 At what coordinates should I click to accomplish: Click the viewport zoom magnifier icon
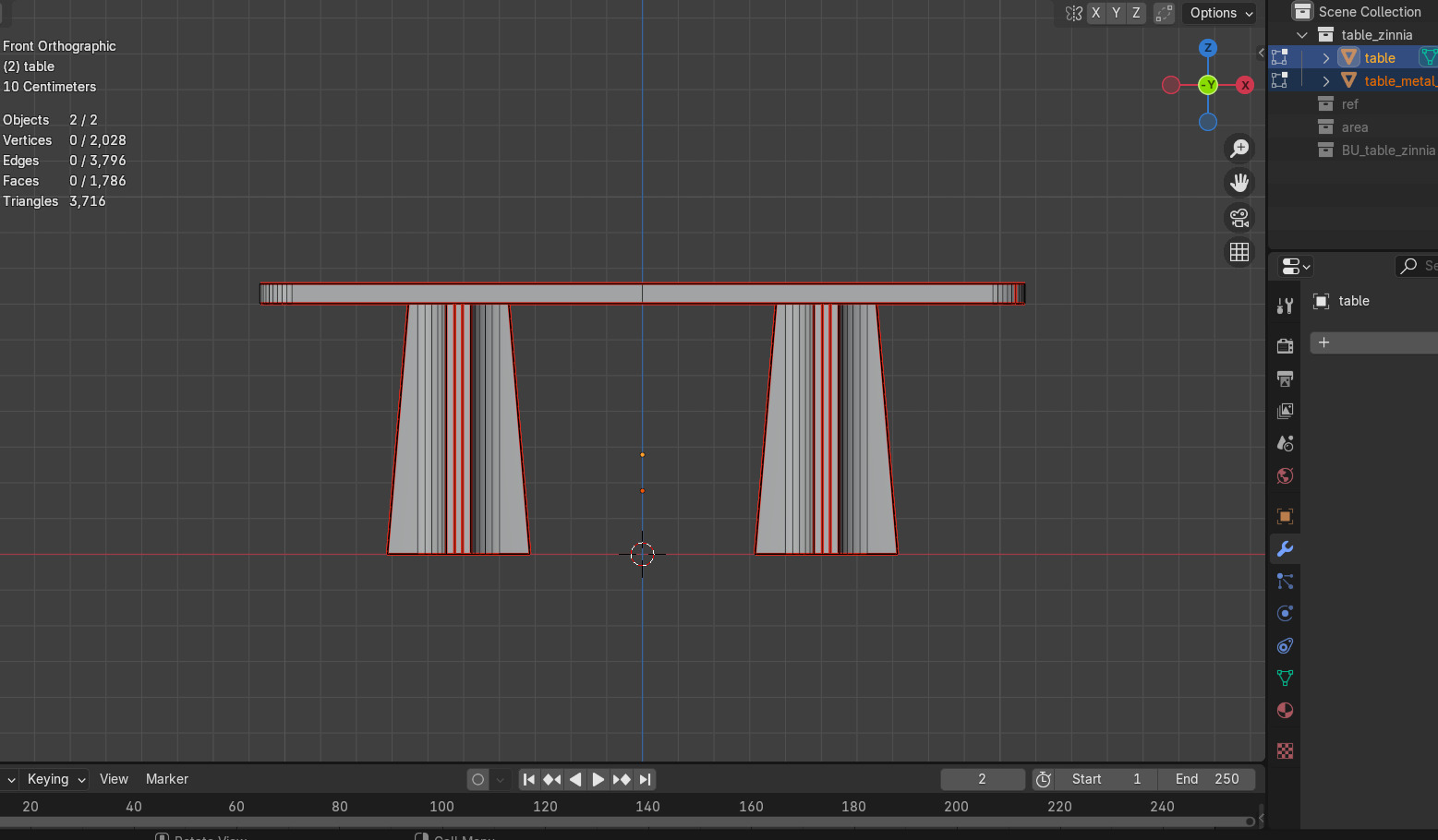[x=1239, y=148]
